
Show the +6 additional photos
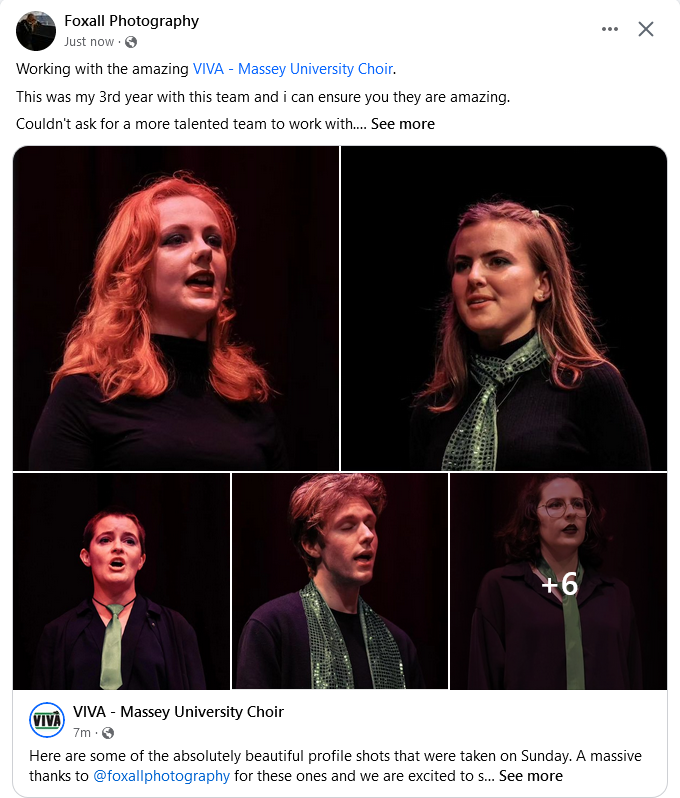[558, 581]
